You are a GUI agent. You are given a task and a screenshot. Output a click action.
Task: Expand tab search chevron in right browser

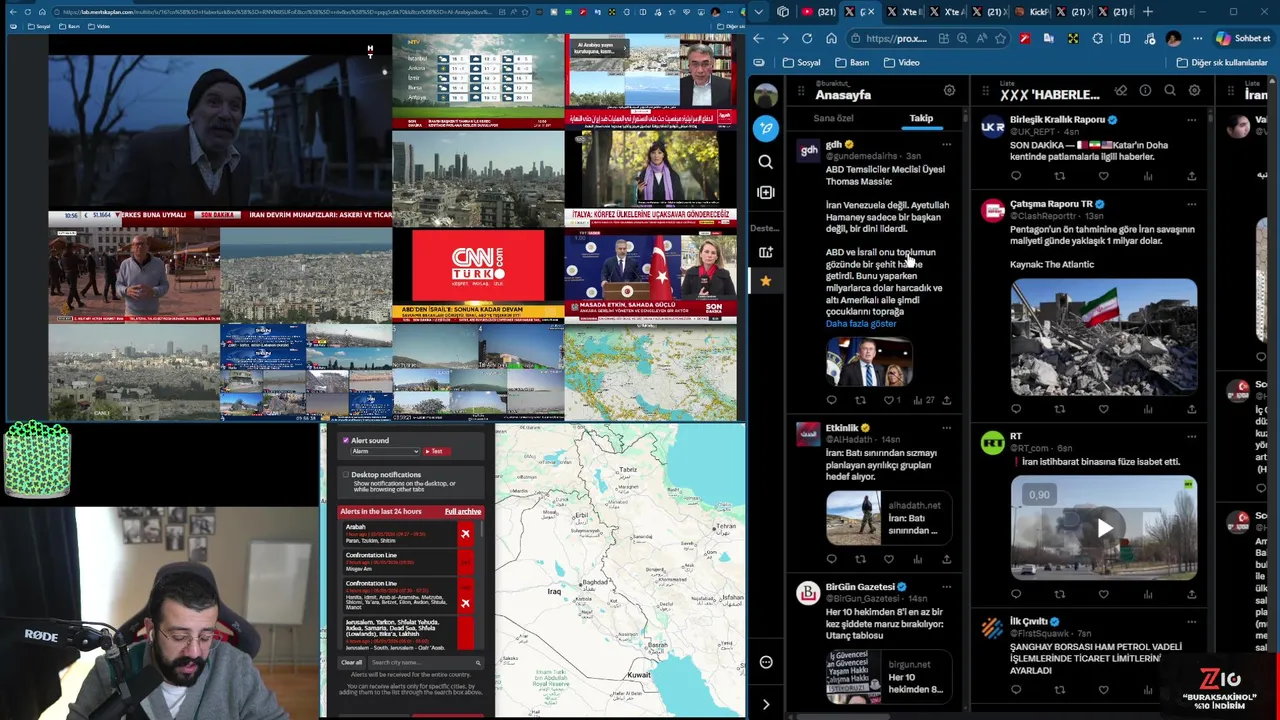(x=759, y=12)
